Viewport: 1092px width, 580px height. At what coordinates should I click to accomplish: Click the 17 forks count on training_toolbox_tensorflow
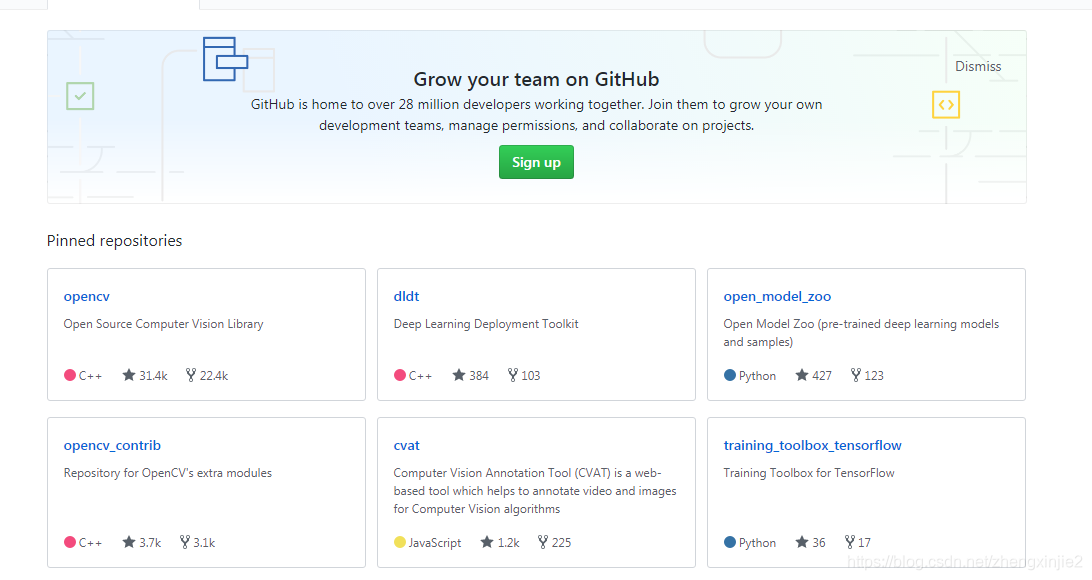[x=864, y=543]
